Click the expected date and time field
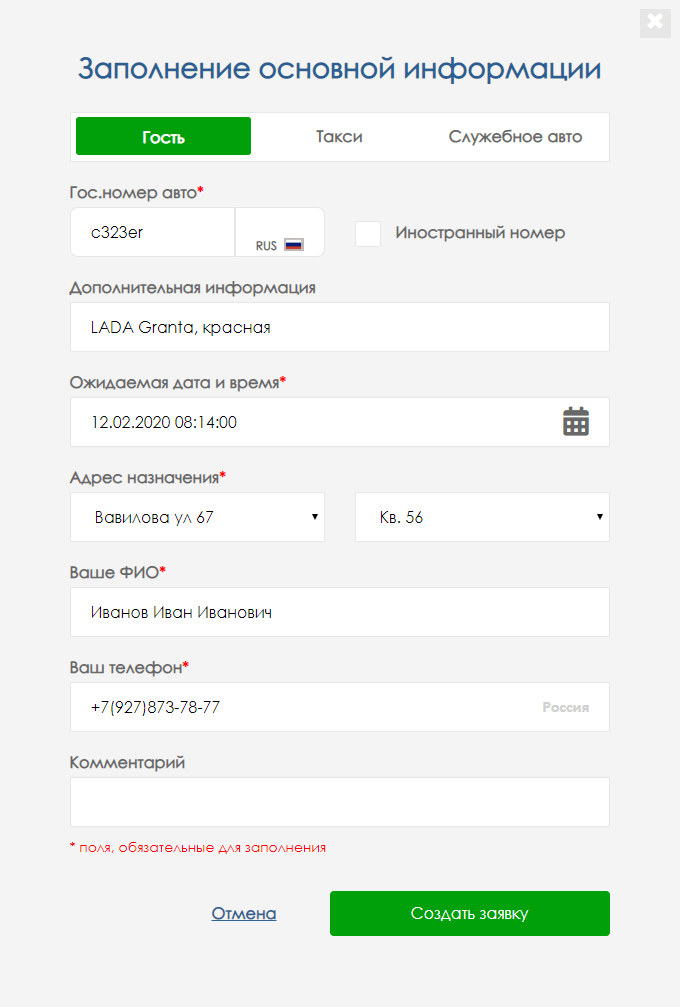Screen dimensions: 680x1007 click(310, 422)
